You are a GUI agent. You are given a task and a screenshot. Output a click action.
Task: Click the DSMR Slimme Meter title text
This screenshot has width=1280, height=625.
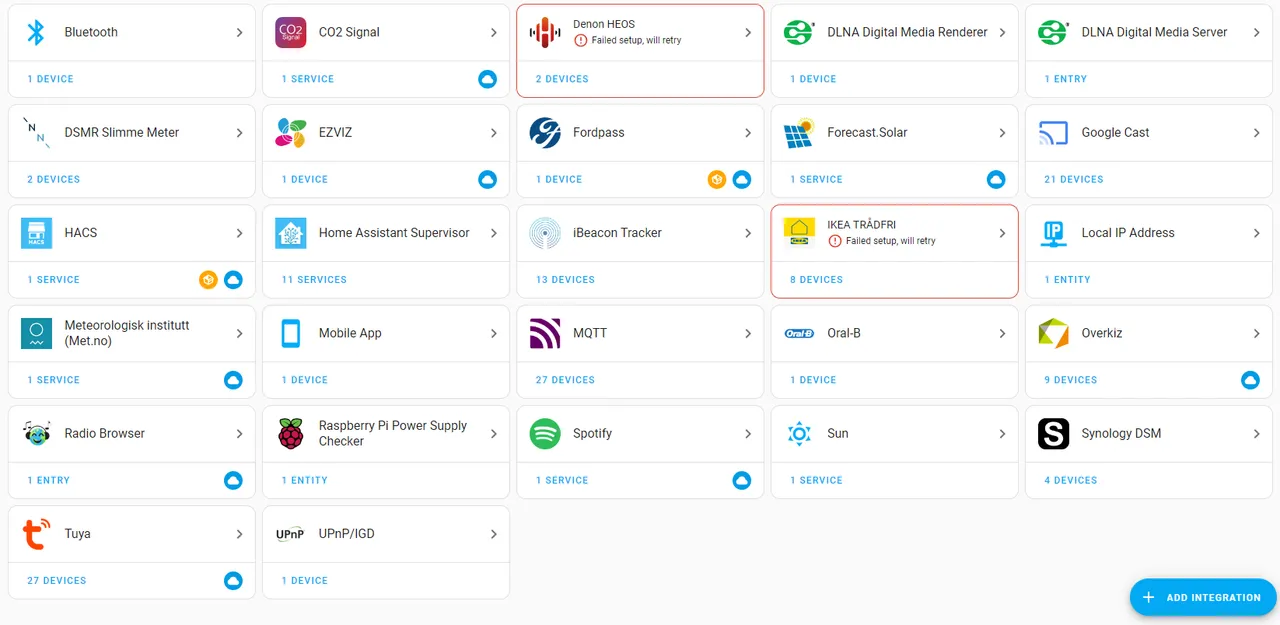coord(122,132)
